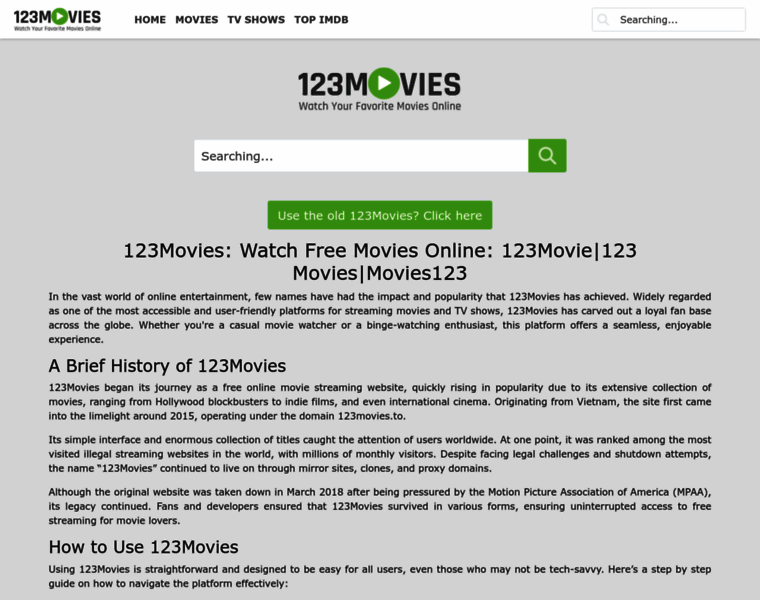Focus the header search input field
Image resolution: width=760 pixels, height=600 pixels.
[669, 19]
